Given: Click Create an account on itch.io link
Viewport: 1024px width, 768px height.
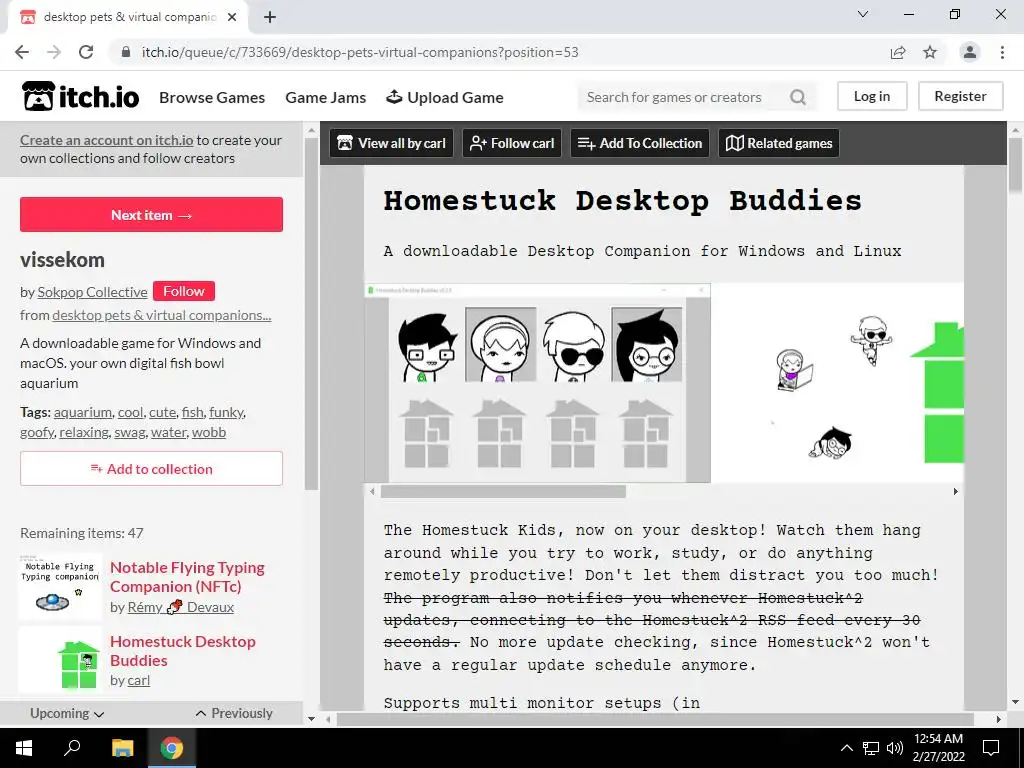Looking at the screenshot, I should pyautogui.click(x=106, y=140).
